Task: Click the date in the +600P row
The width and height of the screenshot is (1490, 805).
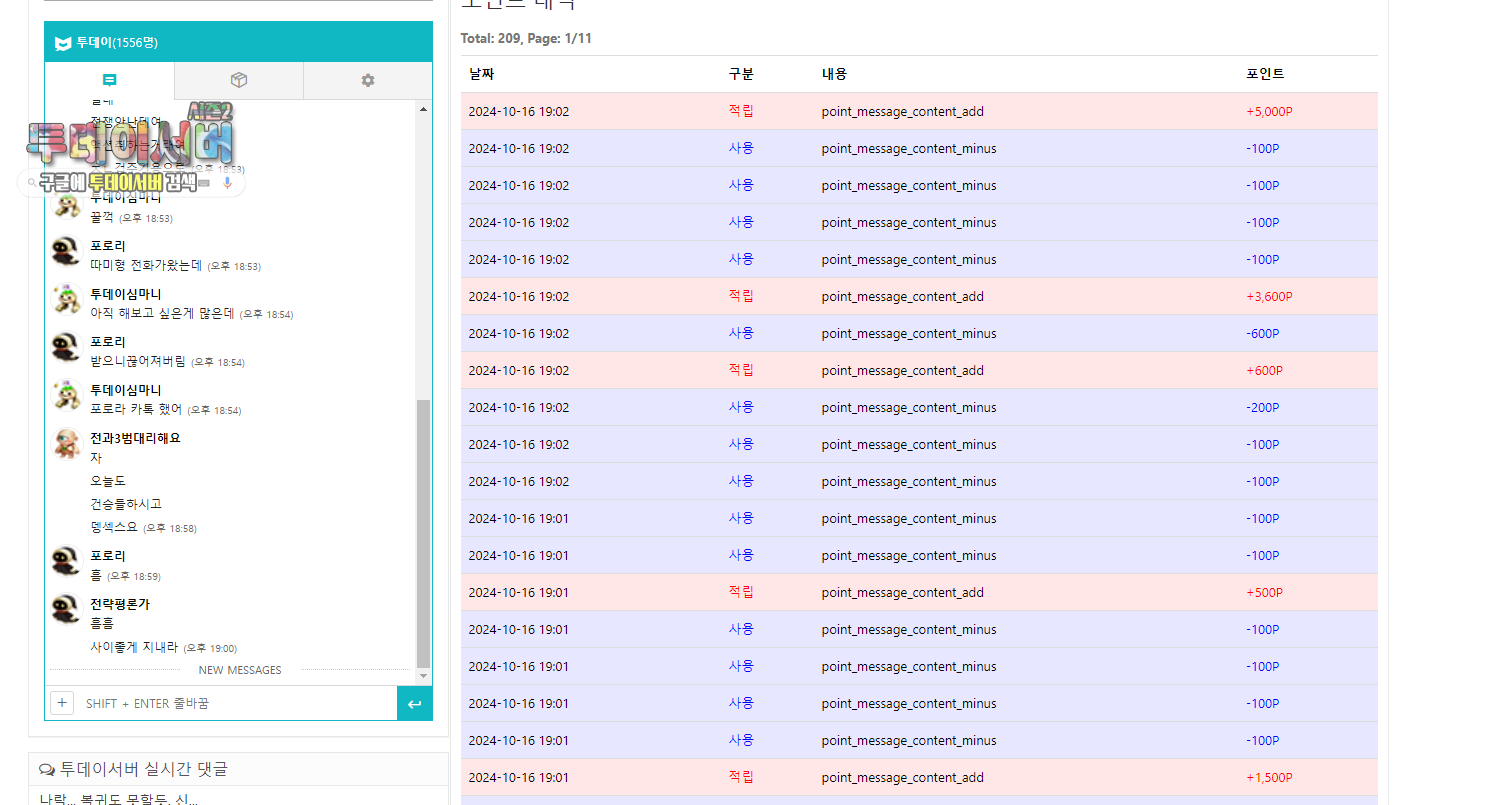Action: click(518, 370)
